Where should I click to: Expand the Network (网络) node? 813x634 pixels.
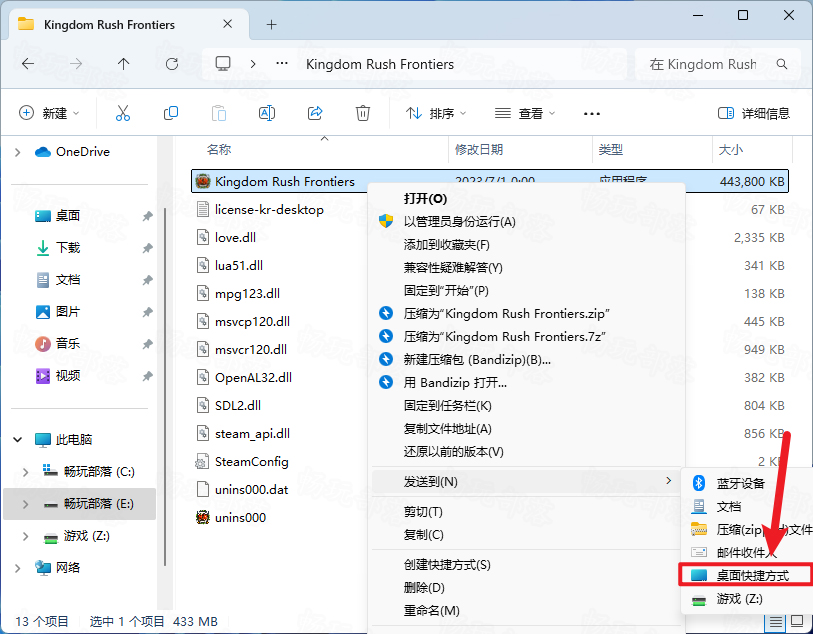18,568
